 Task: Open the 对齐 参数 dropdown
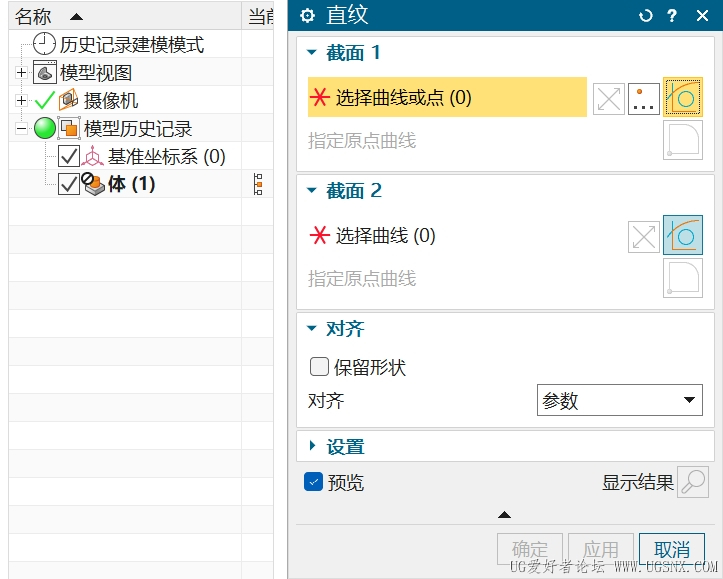(620, 400)
